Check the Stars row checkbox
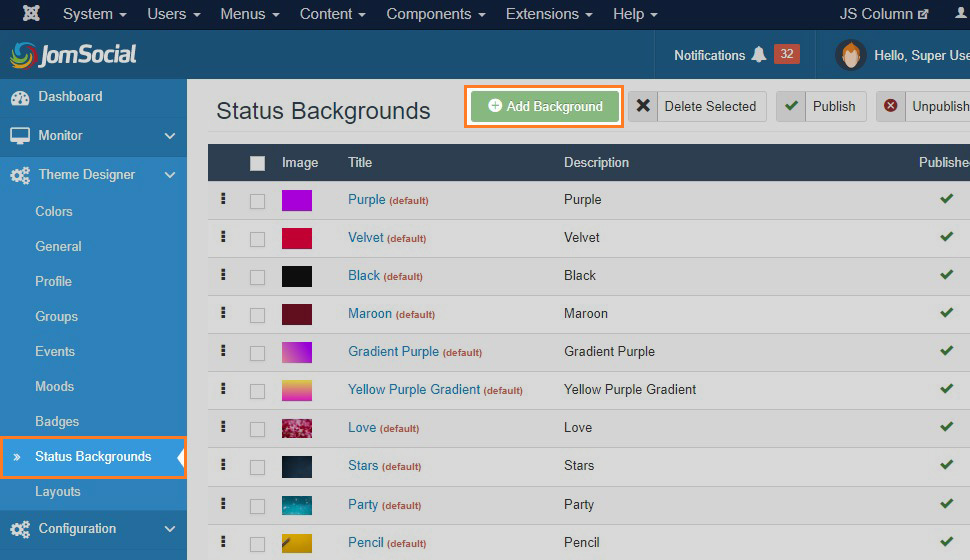This screenshot has width=970, height=560. pos(257,467)
